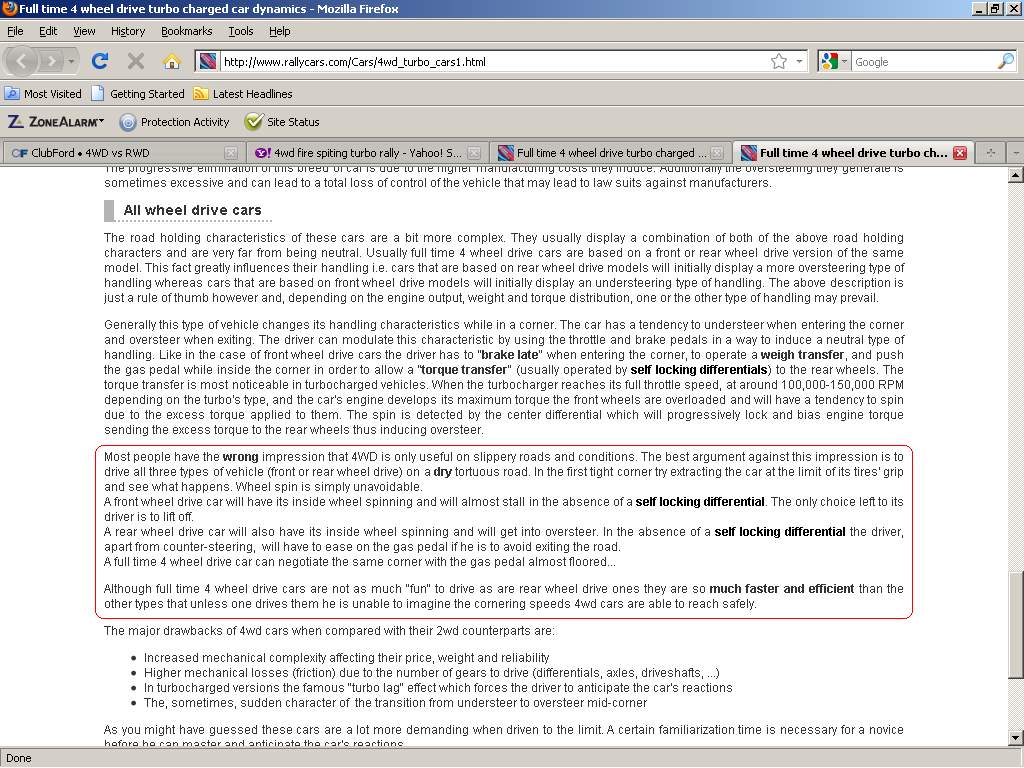Viewport: 1024px width, 768px height.
Task: Open the Bookmarks menu
Action: click(x=186, y=31)
